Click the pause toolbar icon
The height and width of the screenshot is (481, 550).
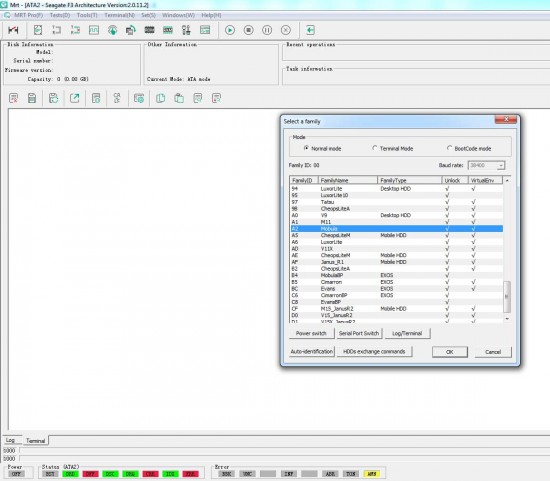tap(267, 30)
